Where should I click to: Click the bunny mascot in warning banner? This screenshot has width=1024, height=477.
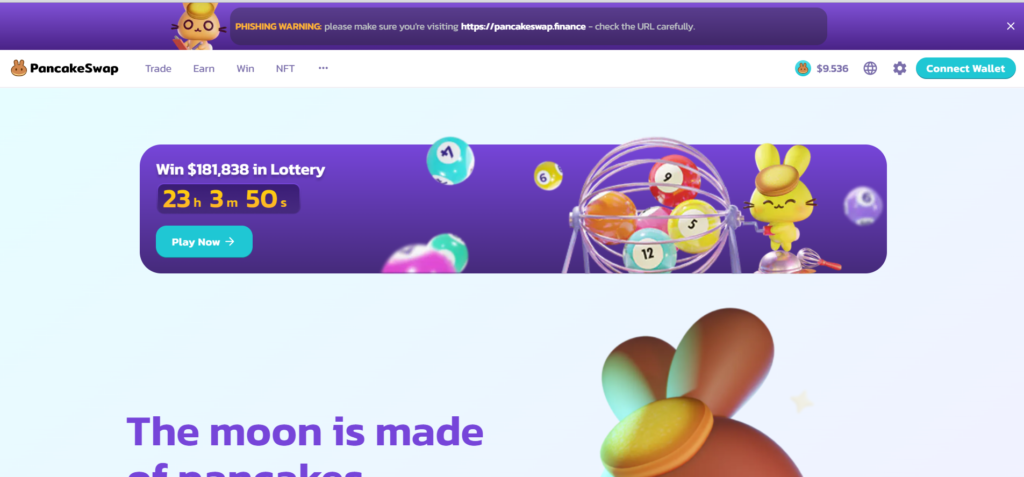coord(199,26)
